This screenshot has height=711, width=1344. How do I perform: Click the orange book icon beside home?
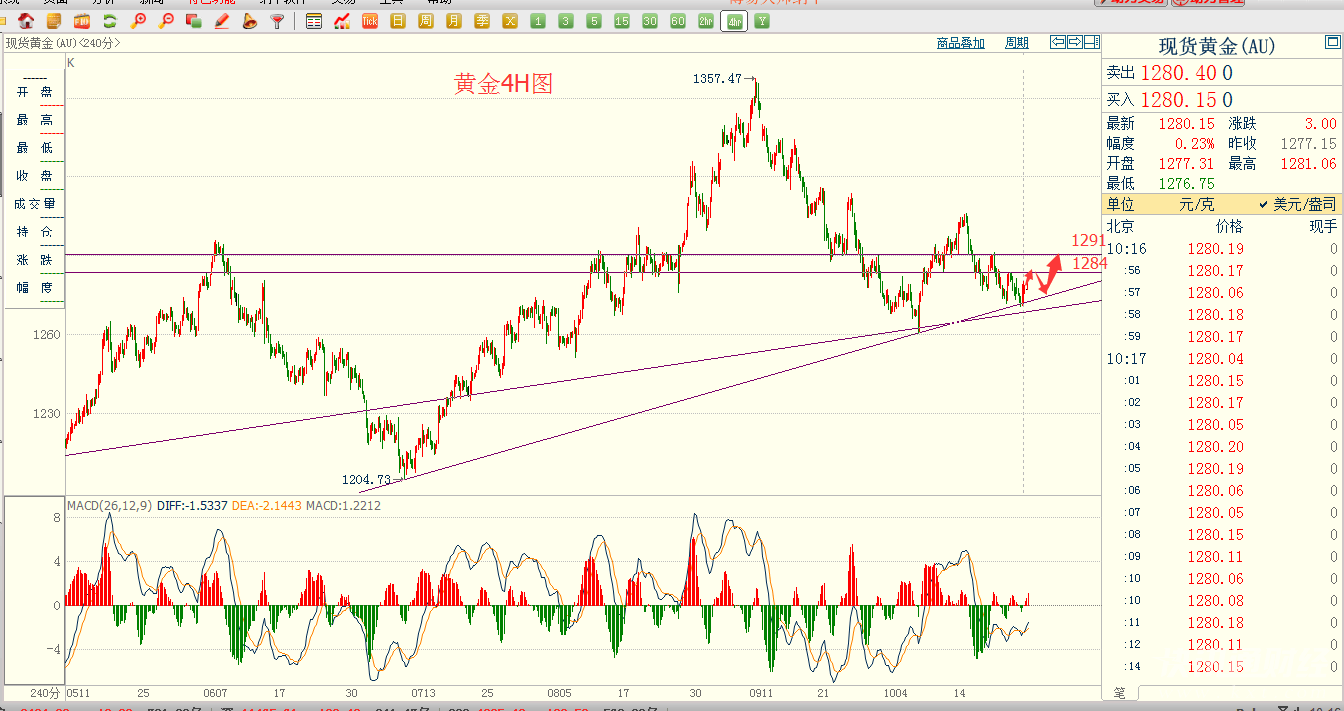[x=54, y=21]
